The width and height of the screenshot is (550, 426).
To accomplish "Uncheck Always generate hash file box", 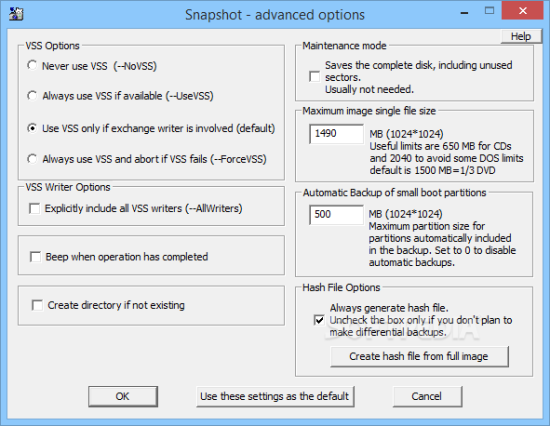I will coord(319,320).
